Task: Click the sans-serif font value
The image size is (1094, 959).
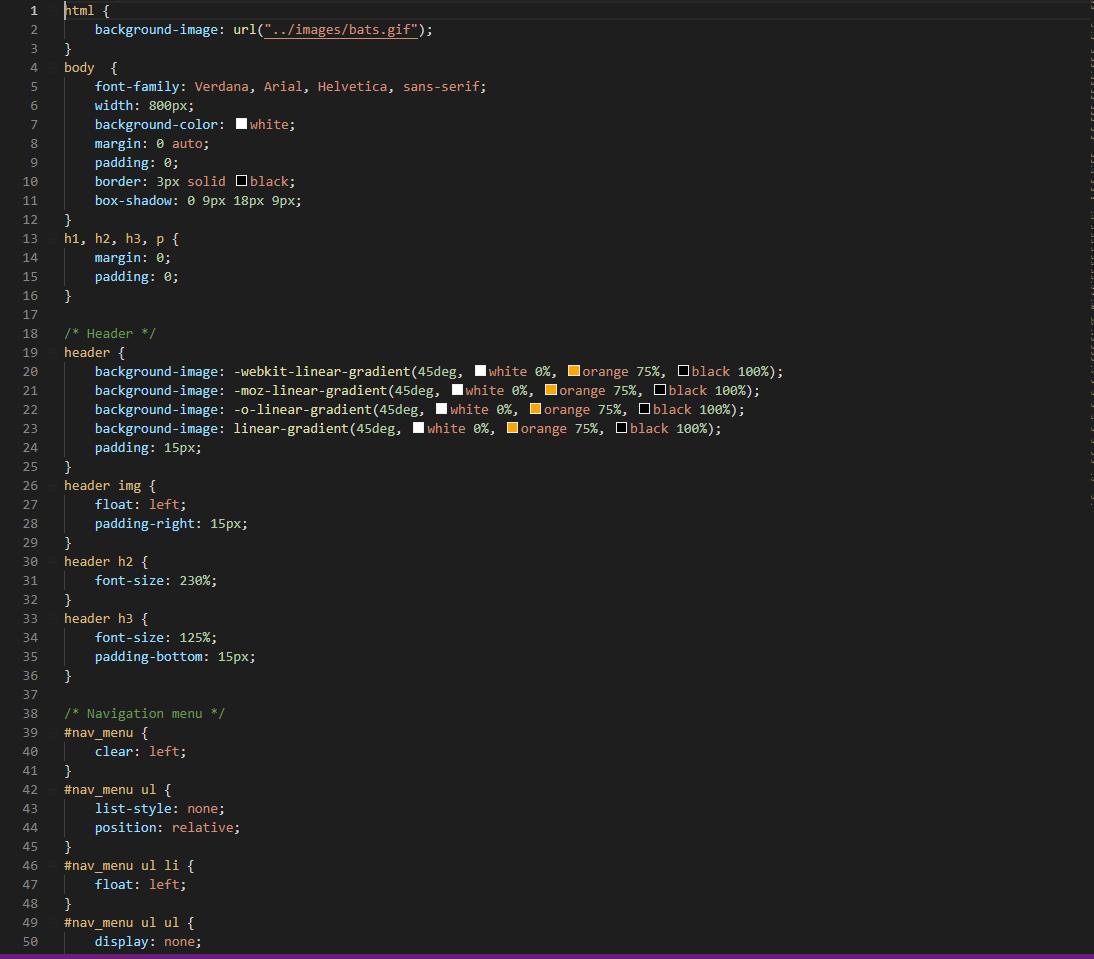Action: click(x=441, y=86)
